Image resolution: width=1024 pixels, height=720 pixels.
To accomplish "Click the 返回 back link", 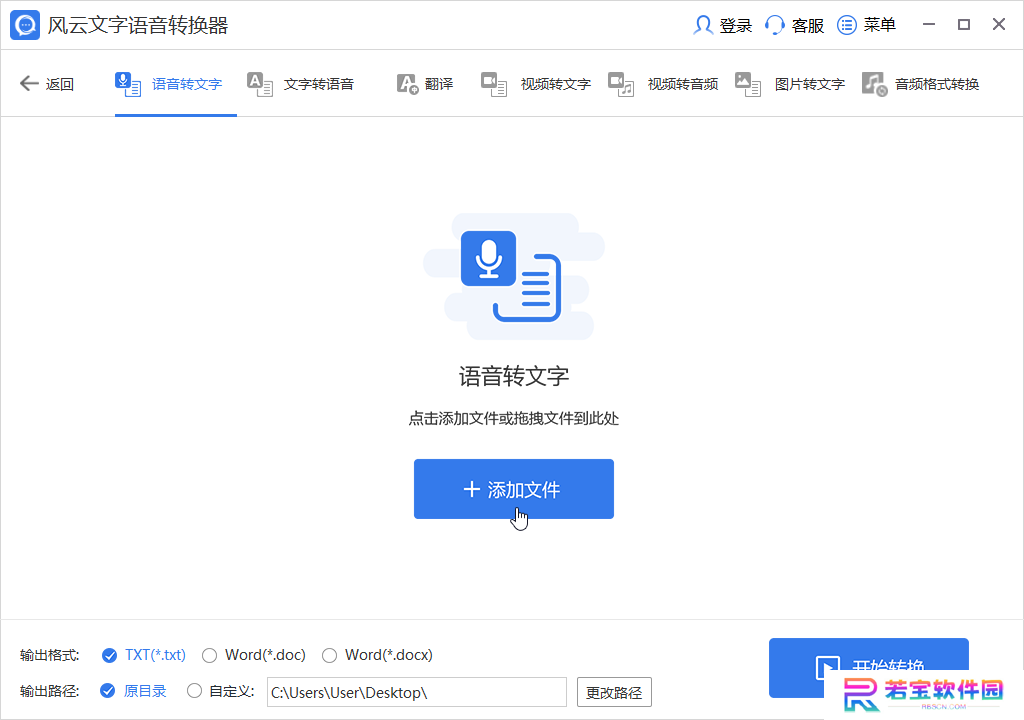I will (59, 84).
